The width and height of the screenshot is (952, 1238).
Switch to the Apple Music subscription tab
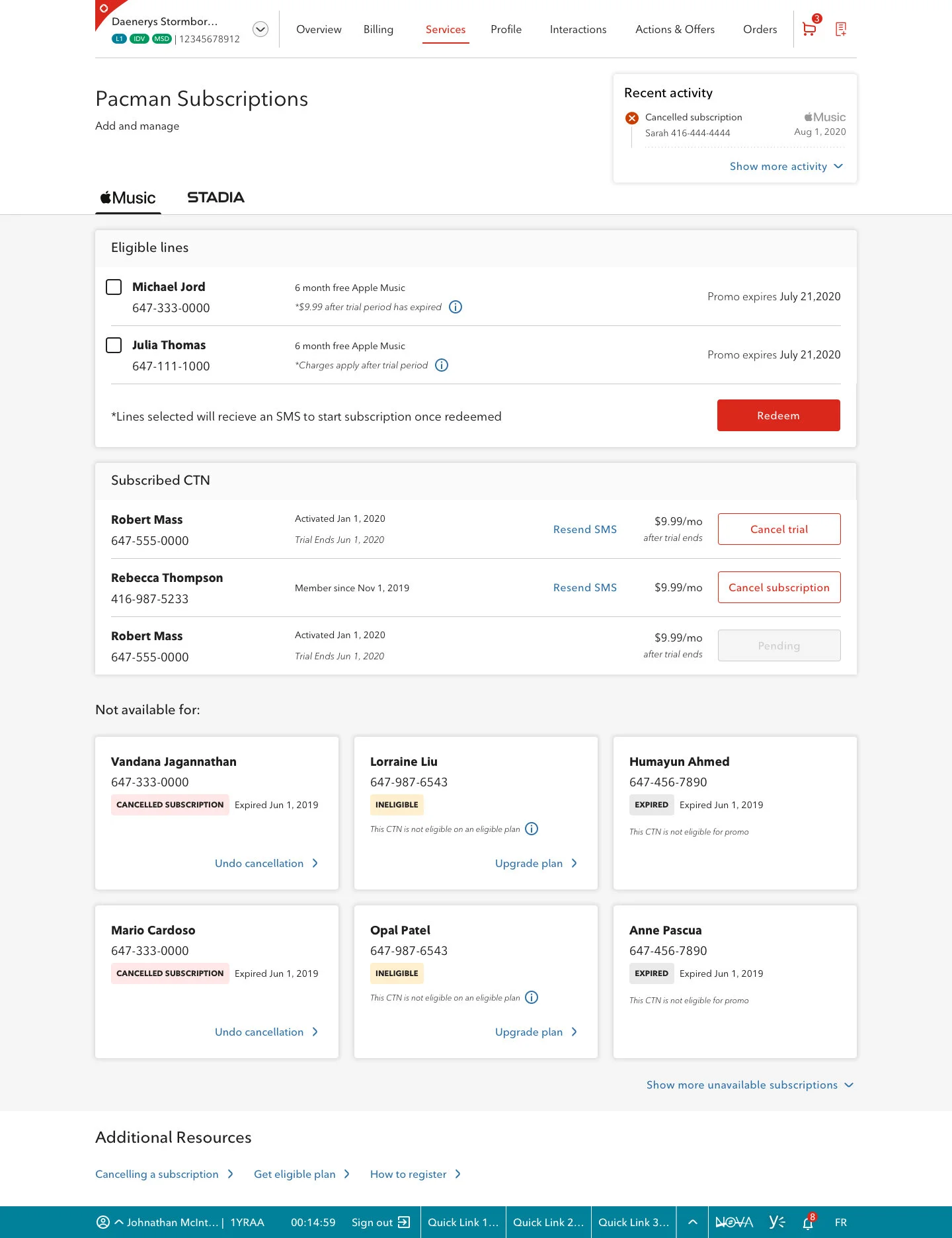pyautogui.click(x=128, y=198)
